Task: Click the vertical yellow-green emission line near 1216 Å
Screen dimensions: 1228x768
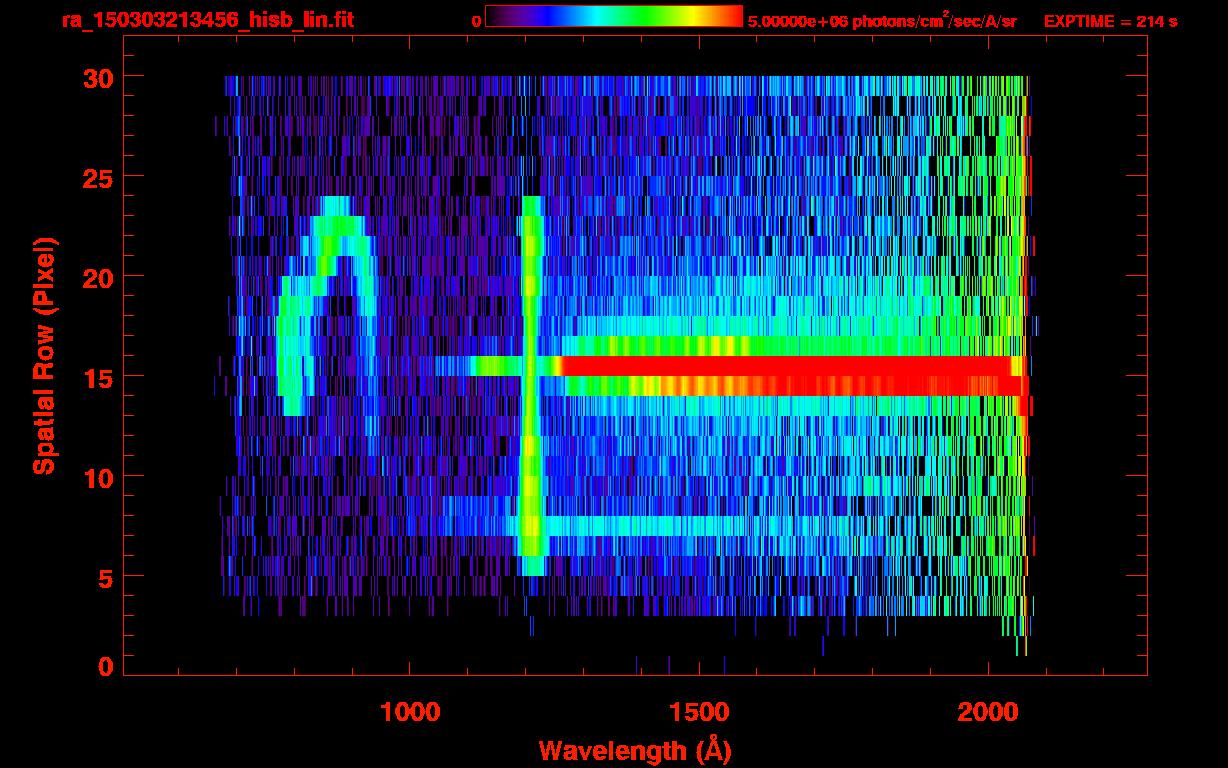Action: (531, 385)
